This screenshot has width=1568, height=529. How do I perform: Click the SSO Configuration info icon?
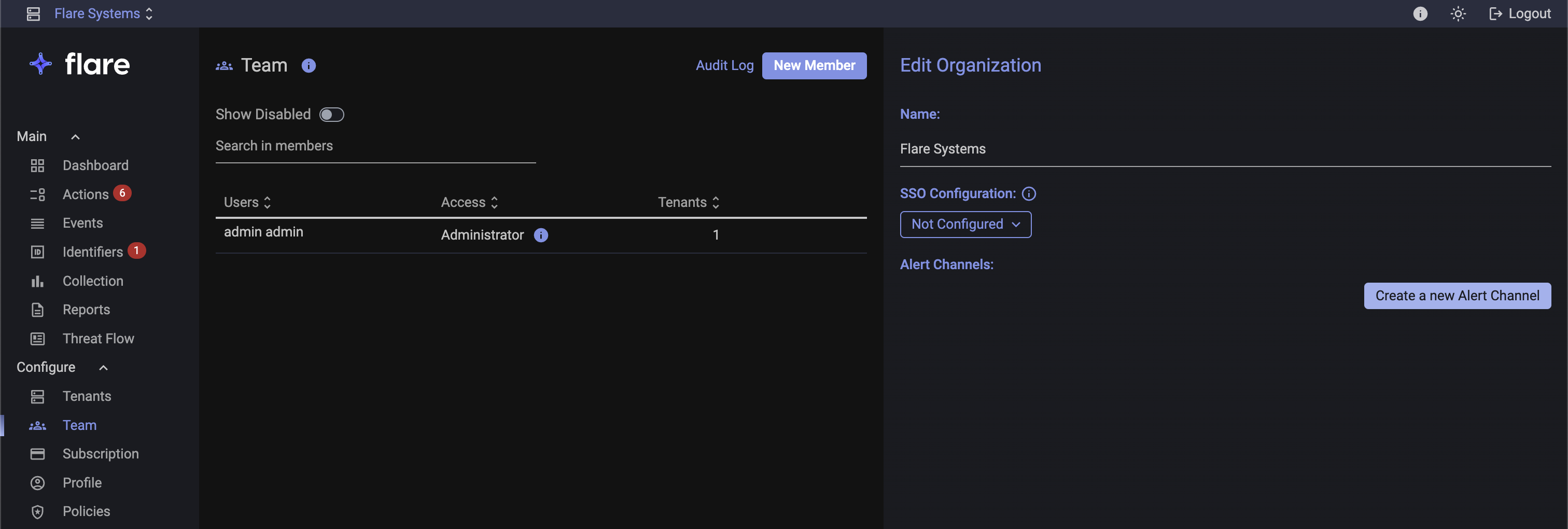pyautogui.click(x=1029, y=193)
